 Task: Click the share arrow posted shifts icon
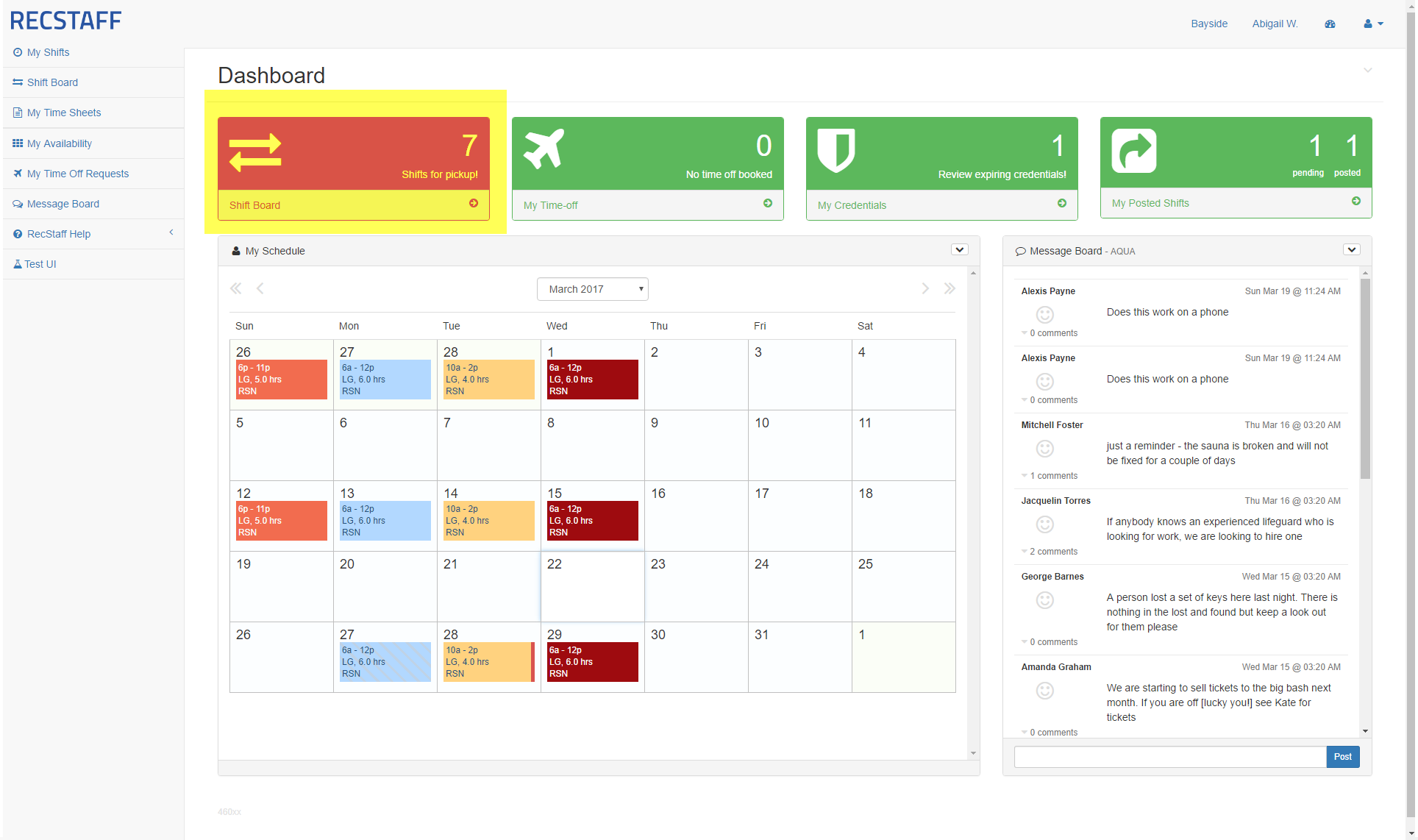pos(1133,151)
